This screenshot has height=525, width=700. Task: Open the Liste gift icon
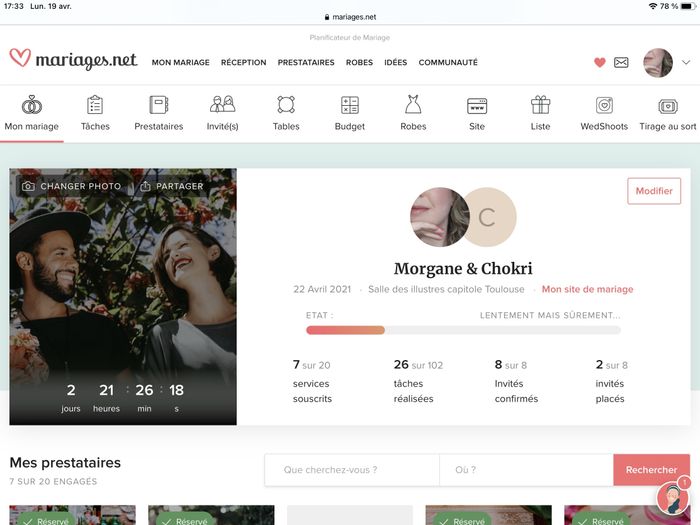point(540,105)
